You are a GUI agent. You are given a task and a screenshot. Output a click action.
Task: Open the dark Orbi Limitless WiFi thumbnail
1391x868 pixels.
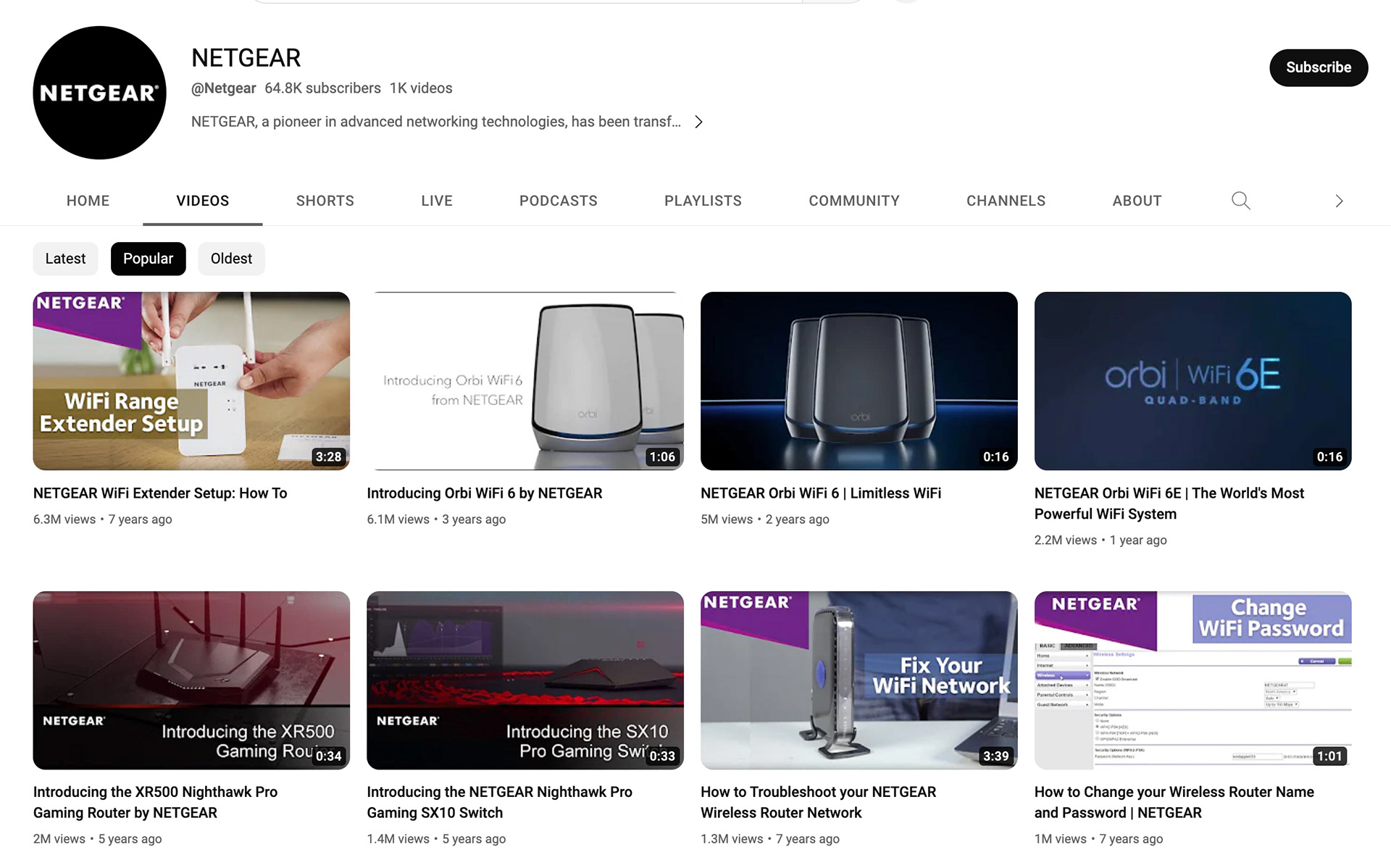pos(859,381)
